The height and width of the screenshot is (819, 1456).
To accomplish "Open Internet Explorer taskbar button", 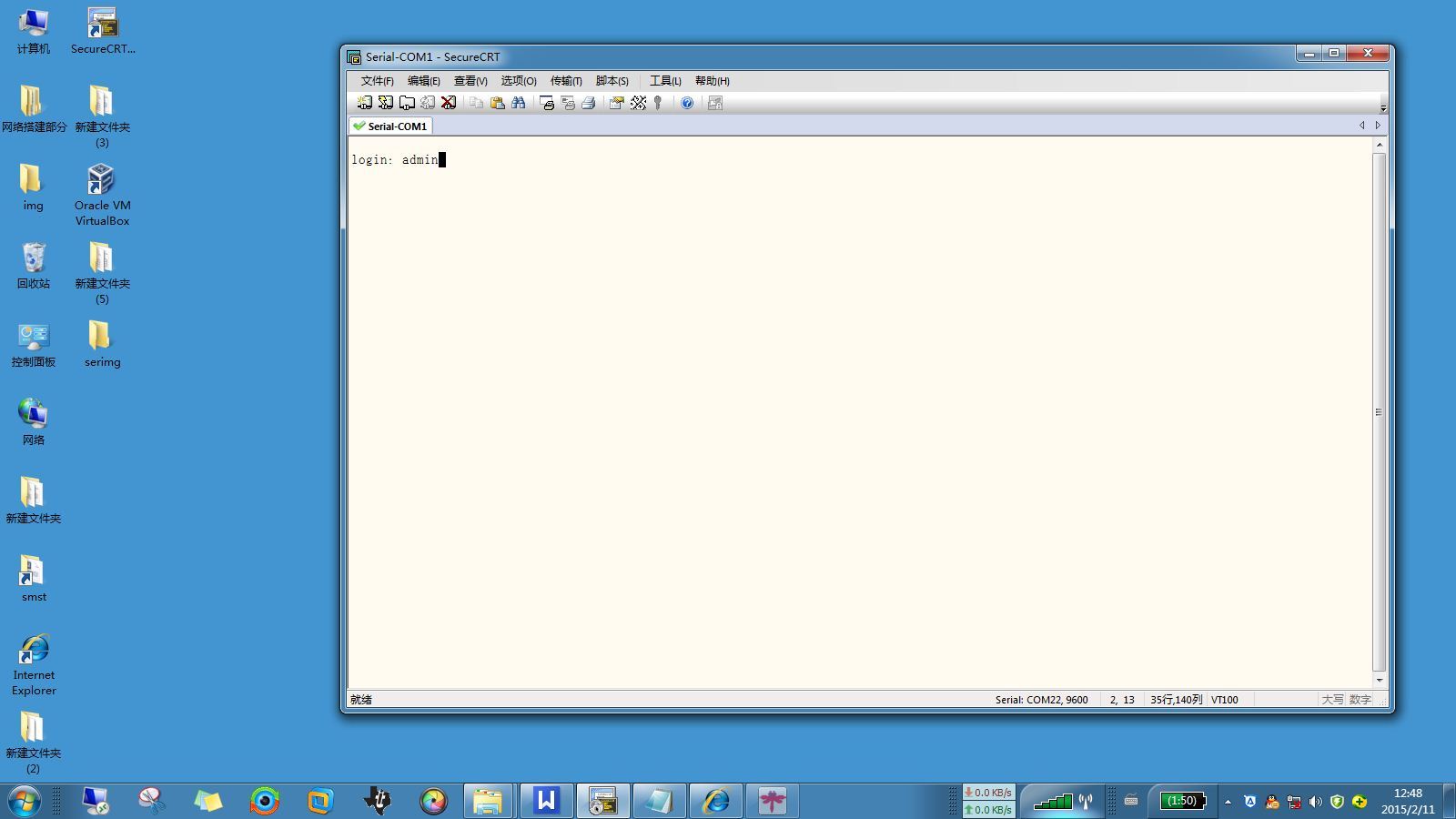I will click(x=715, y=801).
